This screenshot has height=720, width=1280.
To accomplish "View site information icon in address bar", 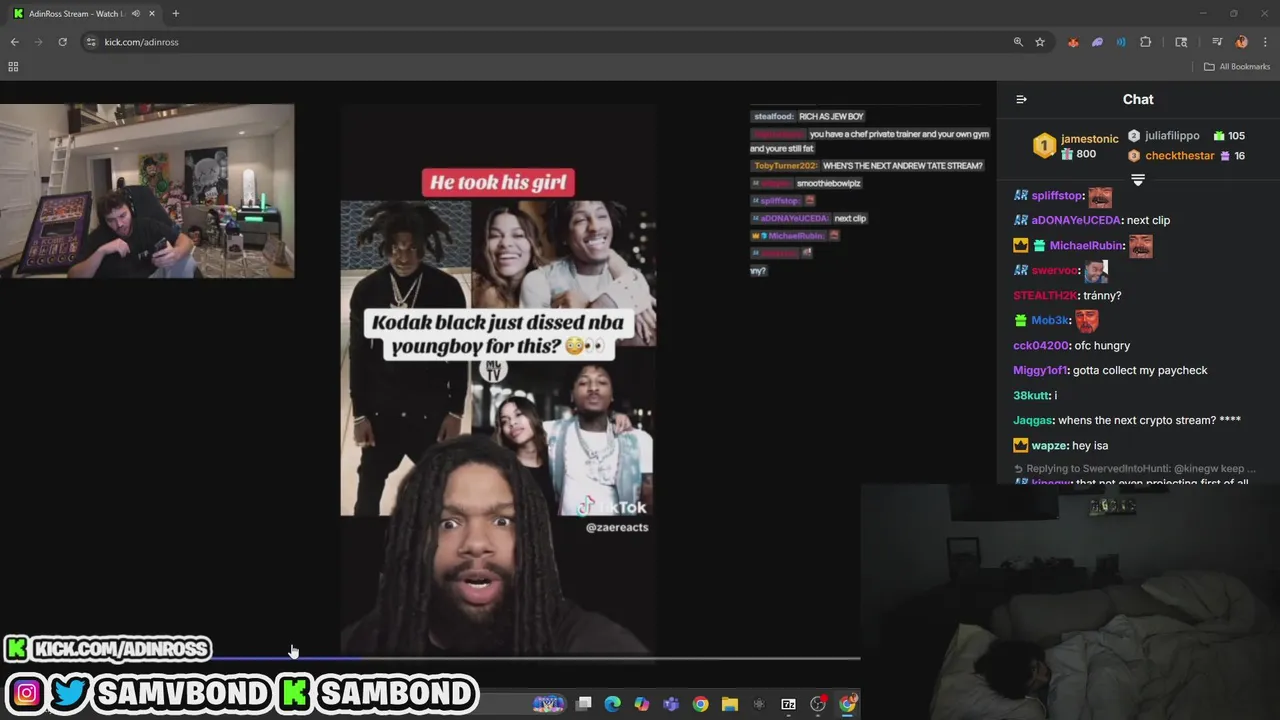I will pyautogui.click(x=91, y=42).
